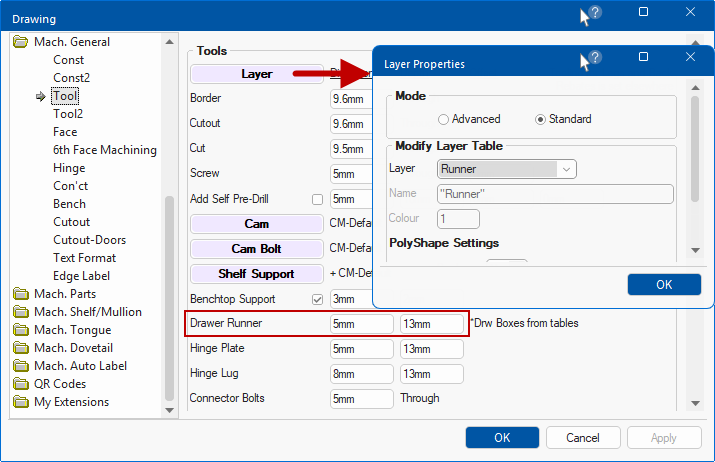This screenshot has width=715, height=462.
Task: Select the Advanced mode radio button
Action: 444,119
